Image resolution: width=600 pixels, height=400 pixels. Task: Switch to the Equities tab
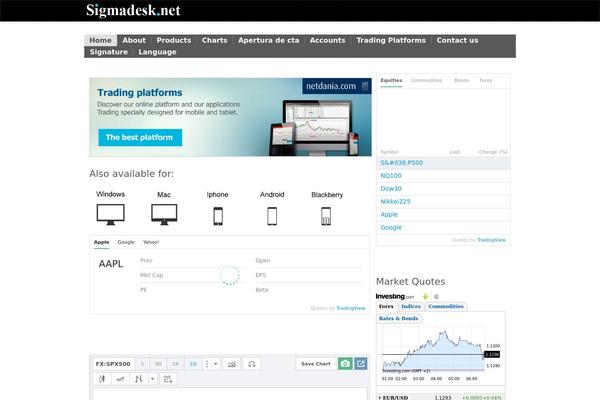coord(391,80)
